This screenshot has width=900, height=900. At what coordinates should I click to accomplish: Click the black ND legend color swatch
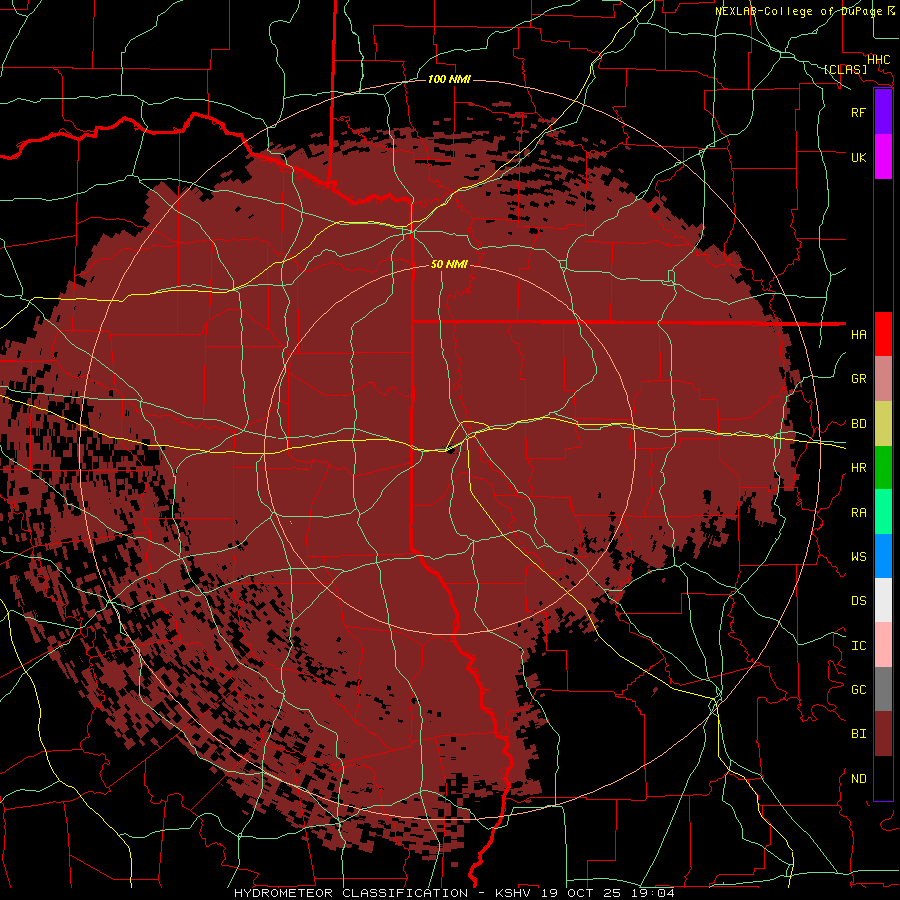click(x=883, y=778)
